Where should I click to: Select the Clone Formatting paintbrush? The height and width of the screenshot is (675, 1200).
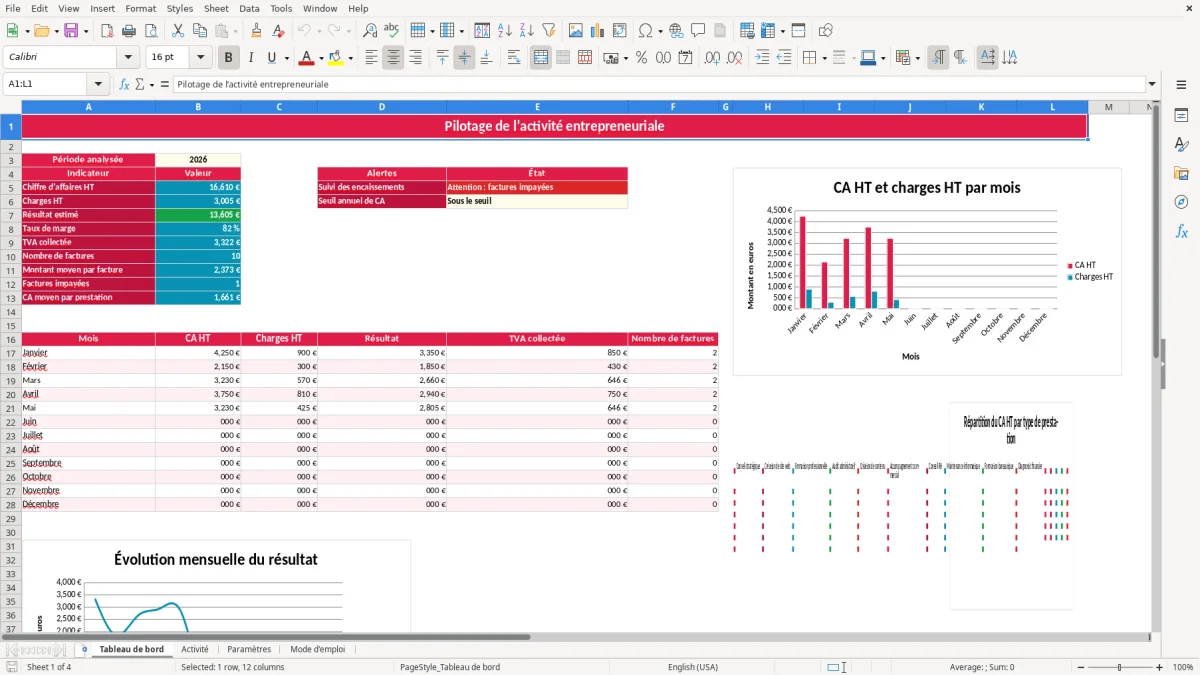pyautogui.click(x=256, y=31)
